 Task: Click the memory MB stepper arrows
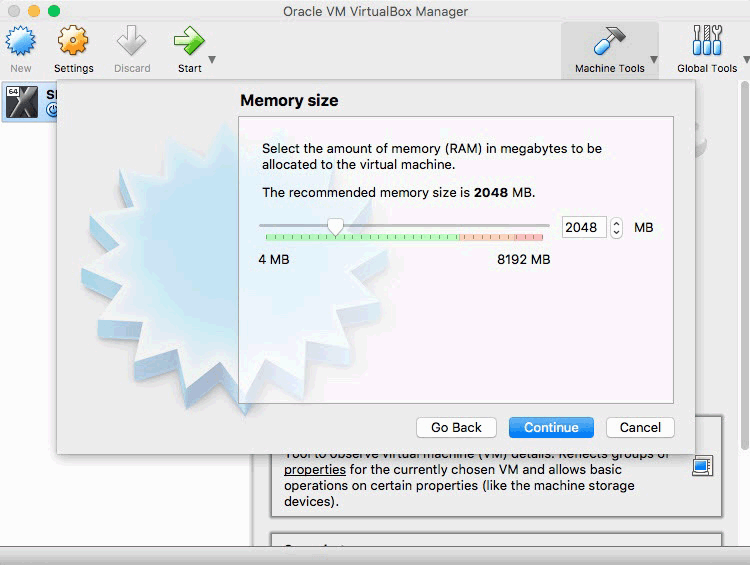pos(617,228)
